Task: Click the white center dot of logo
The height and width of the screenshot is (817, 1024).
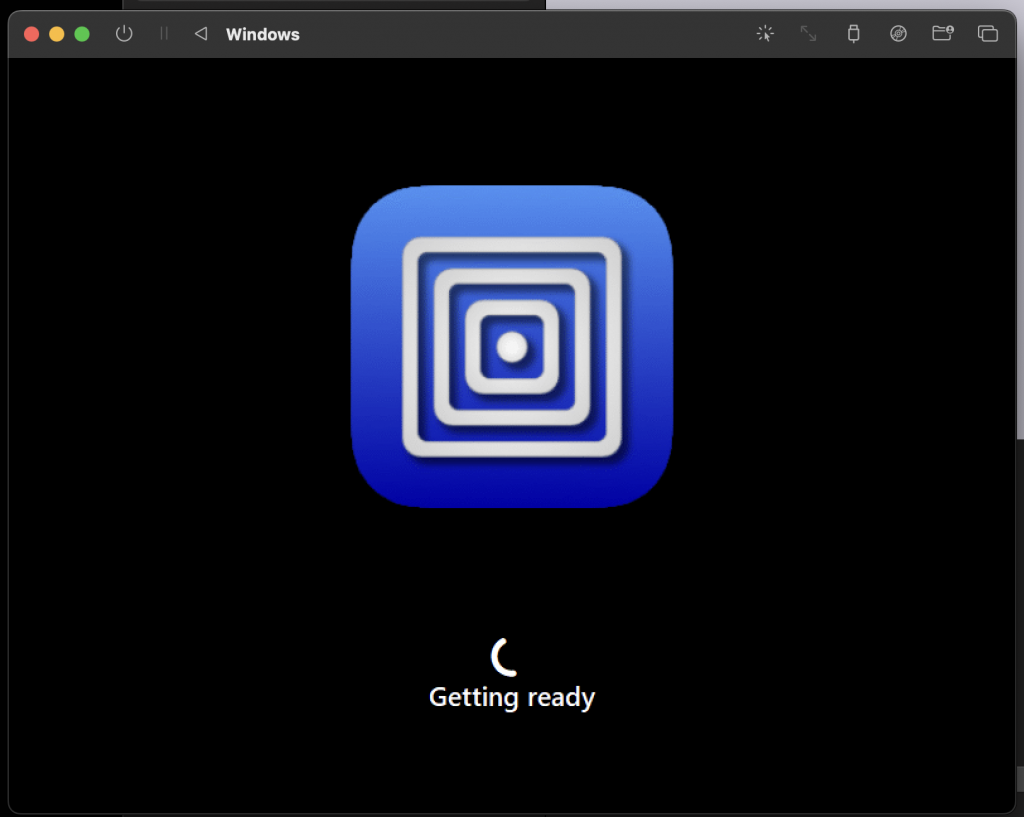Action: tap(512, 347)
